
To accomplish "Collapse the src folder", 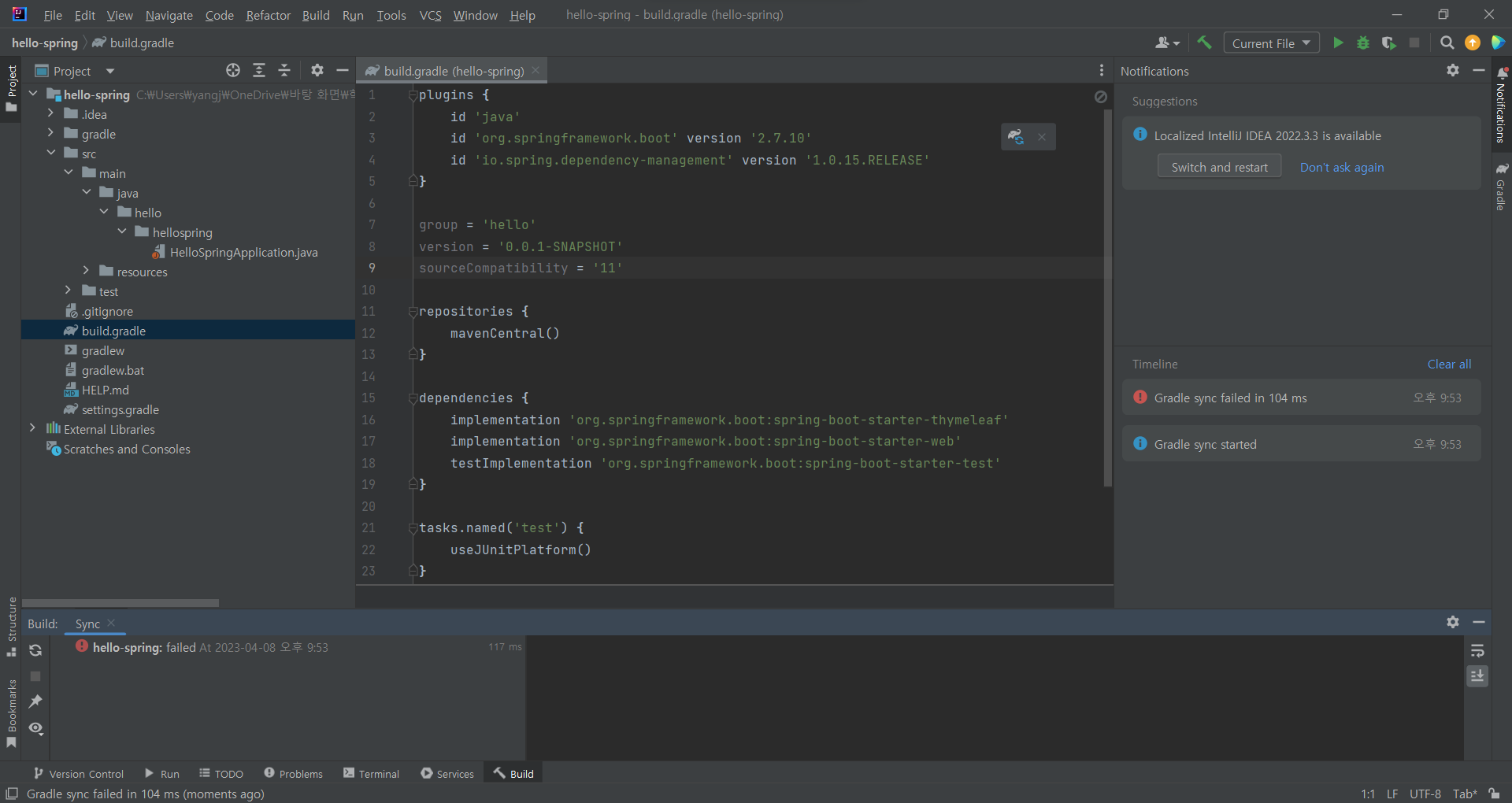I will 50,153.
